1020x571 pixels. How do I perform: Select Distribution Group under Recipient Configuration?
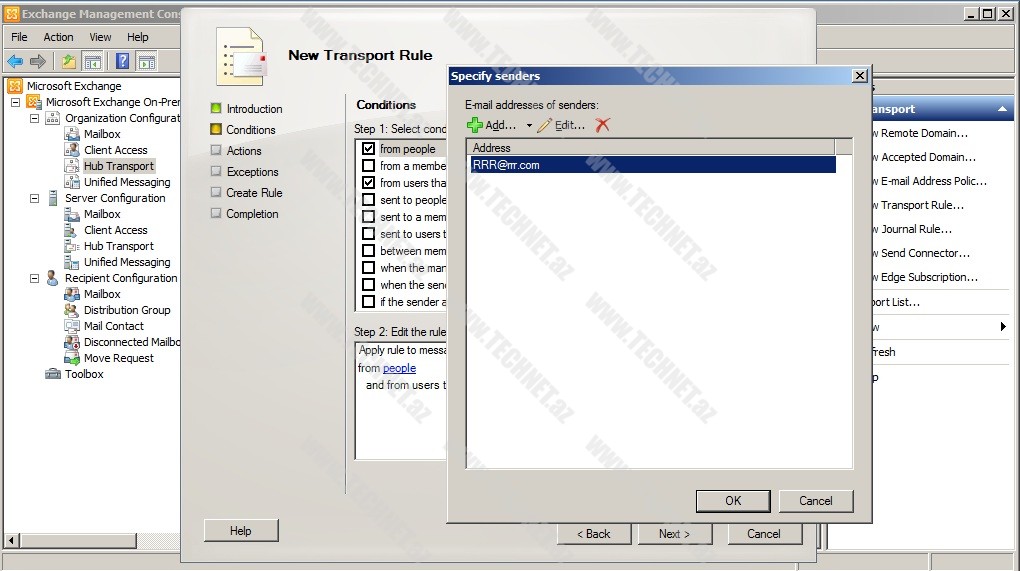127,310
